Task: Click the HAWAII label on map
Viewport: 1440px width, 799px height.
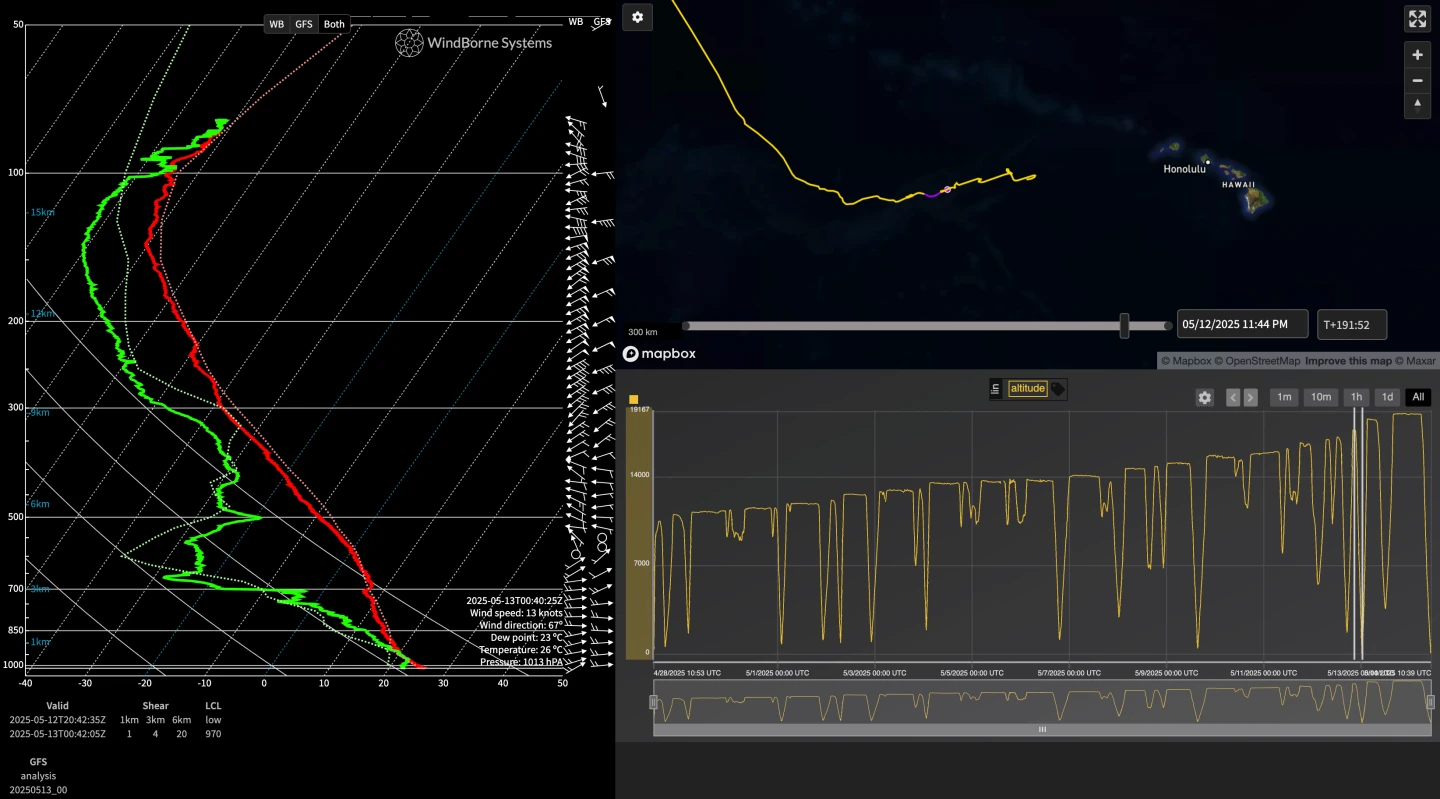Action: pos(1240,185)
